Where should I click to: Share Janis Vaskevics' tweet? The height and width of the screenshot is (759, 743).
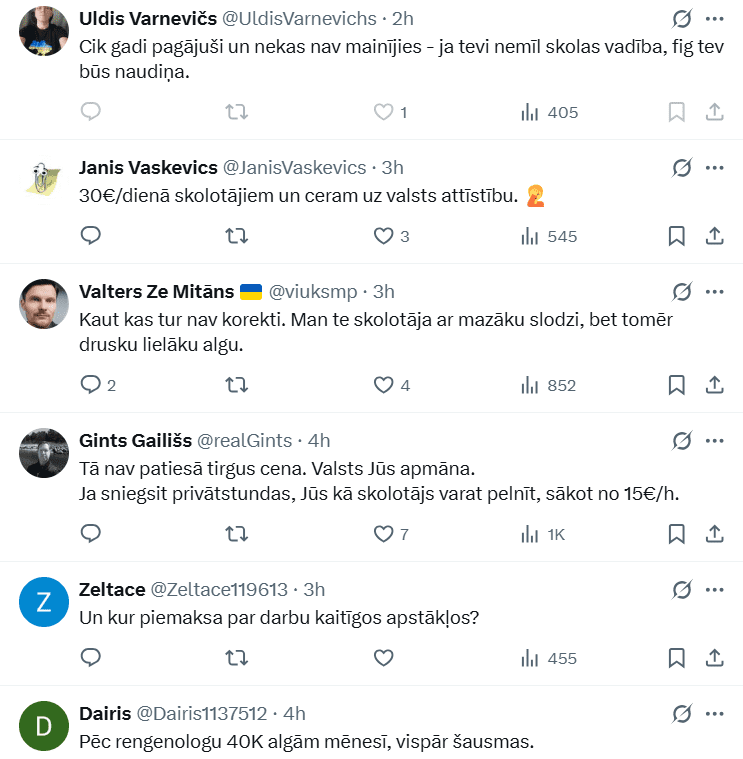point(715,236)
